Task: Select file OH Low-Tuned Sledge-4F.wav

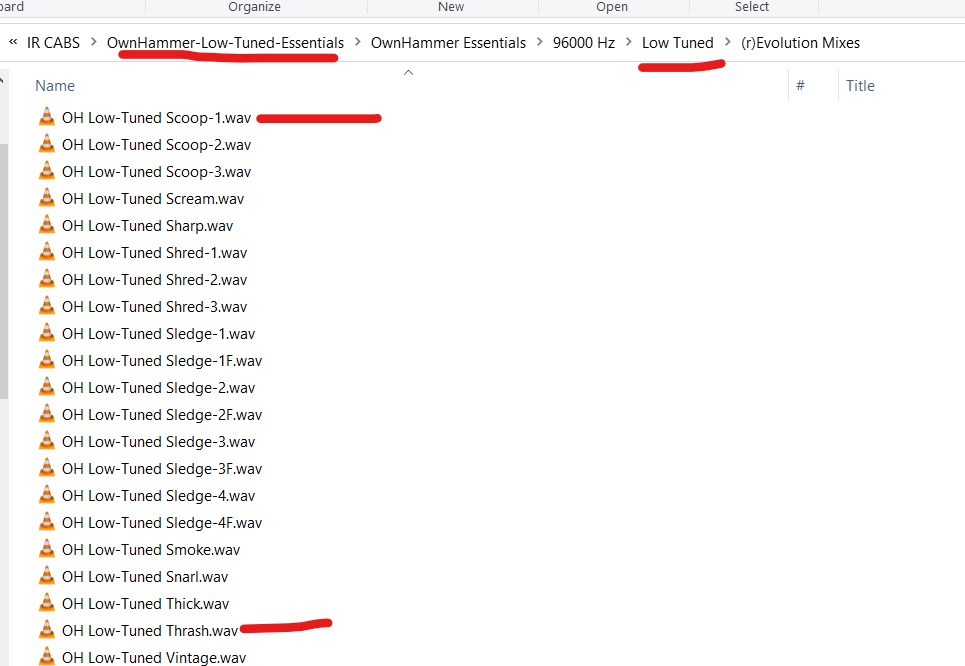Action: pyautogui.click(x=162, y=523)
